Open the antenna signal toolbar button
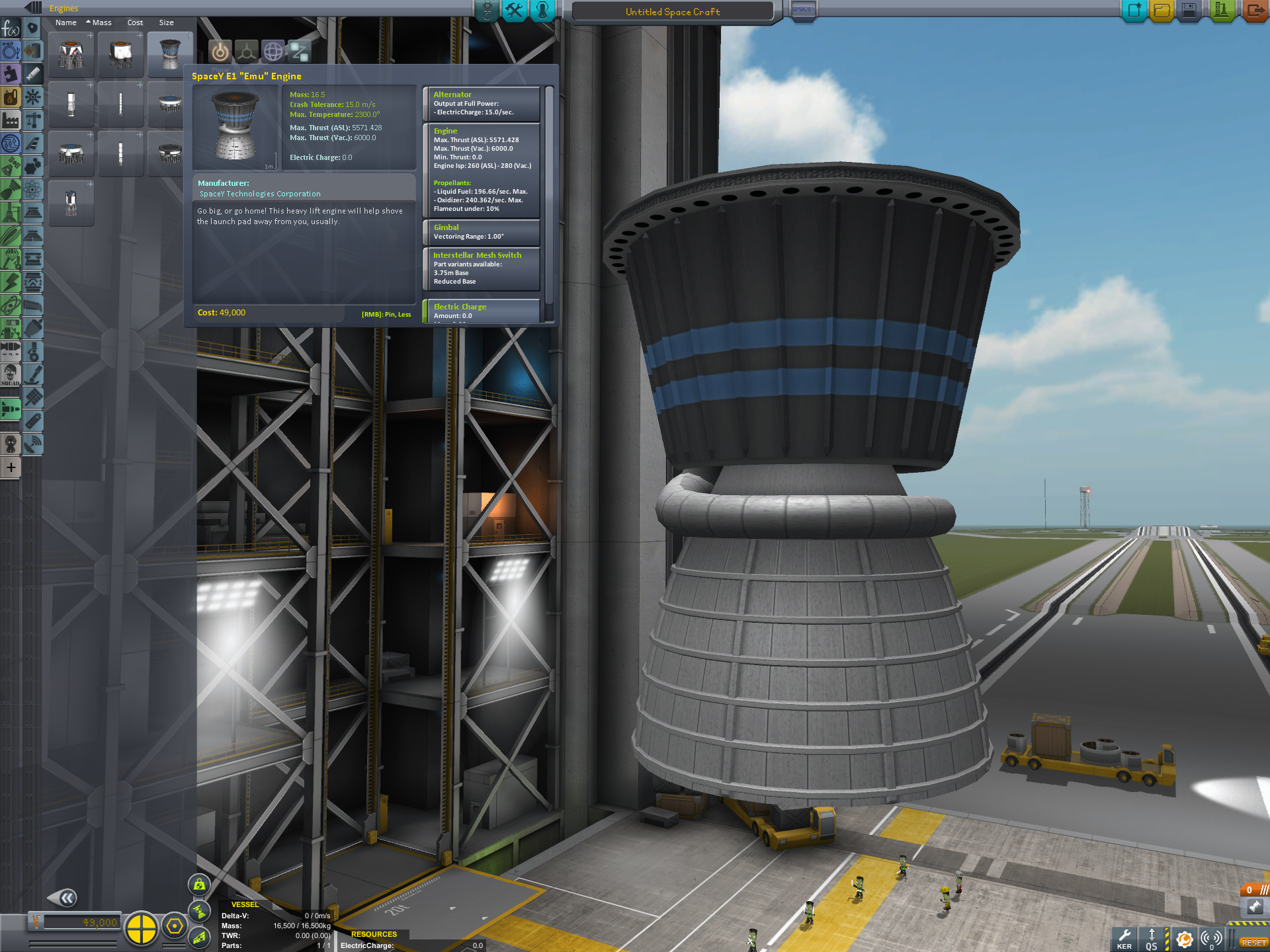The width and height of the screenshot is (1270, 952). tap(1212, 939)
